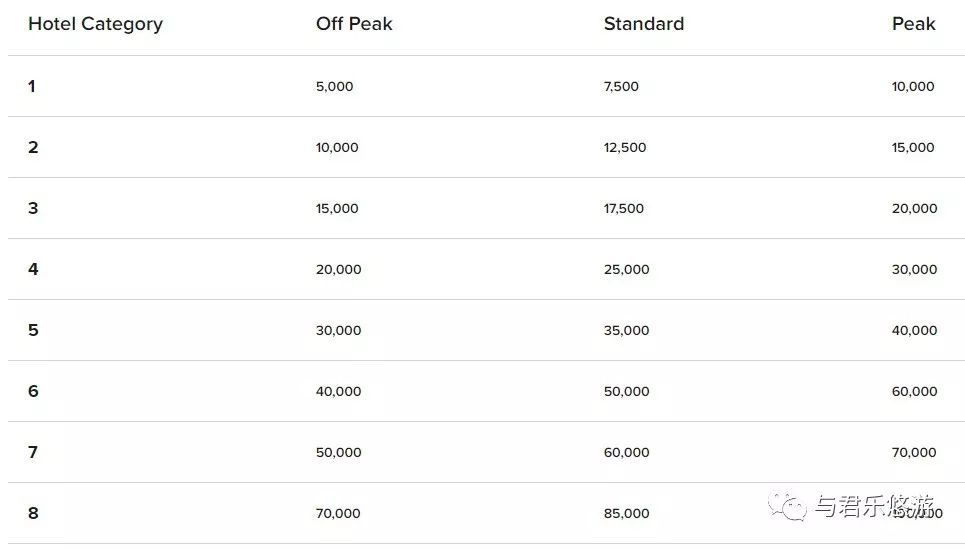Click the 60,000 peak value for category 6

click(915, 391)
